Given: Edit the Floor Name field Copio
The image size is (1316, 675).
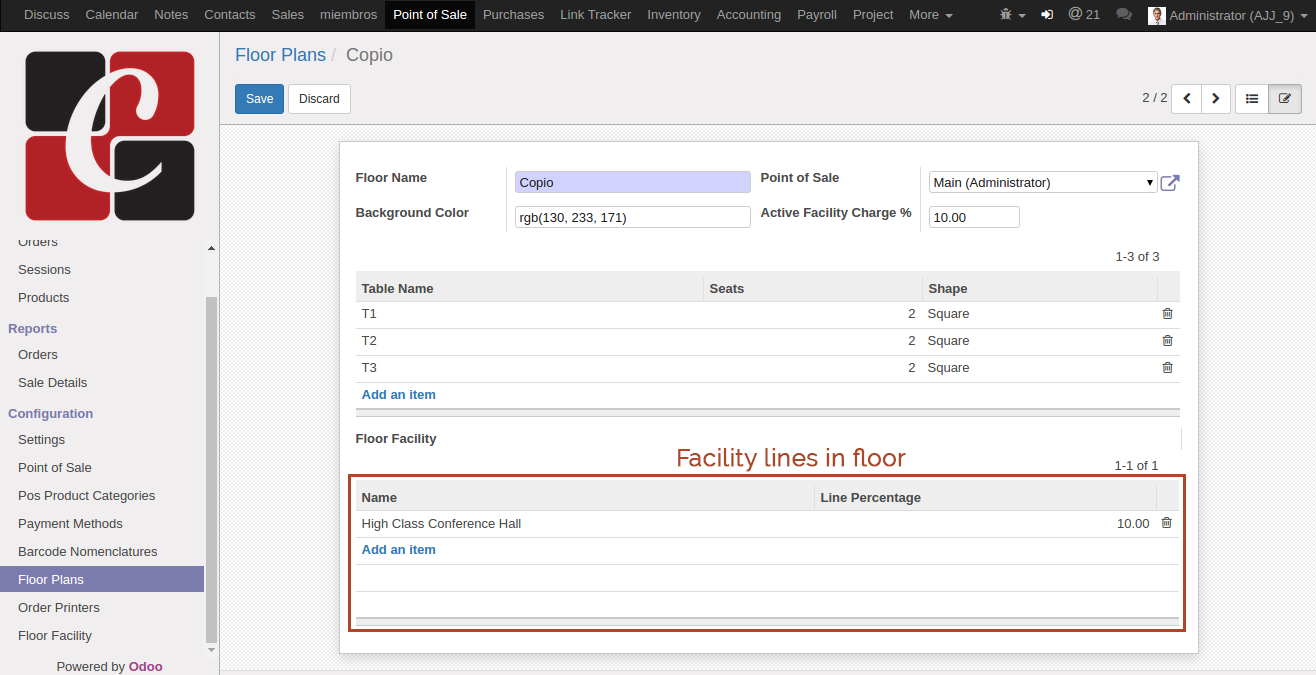Looking at the screenshot, I should (x=632, y=182).
